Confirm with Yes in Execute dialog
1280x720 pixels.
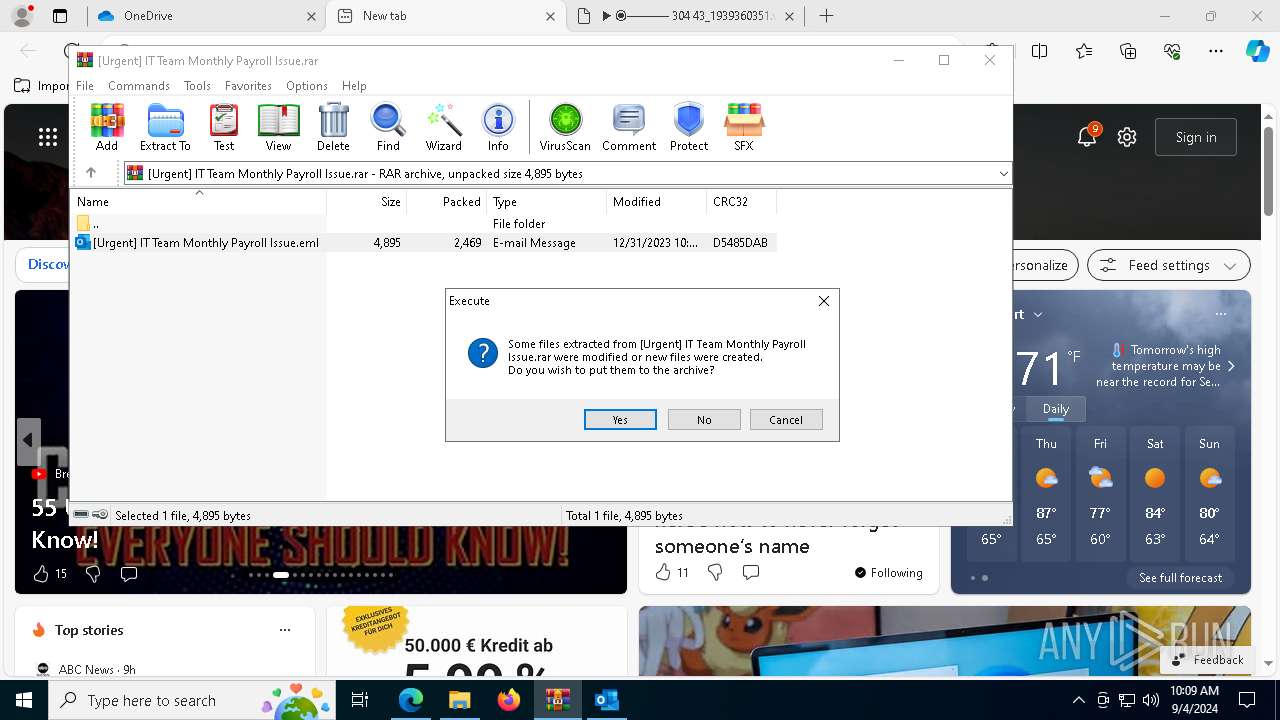tap(620, 420)
